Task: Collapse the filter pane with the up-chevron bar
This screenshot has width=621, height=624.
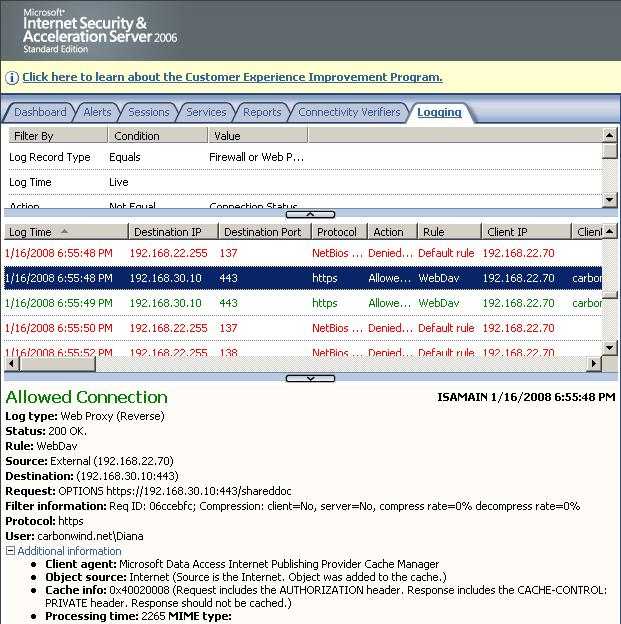Action: (310, 214)
